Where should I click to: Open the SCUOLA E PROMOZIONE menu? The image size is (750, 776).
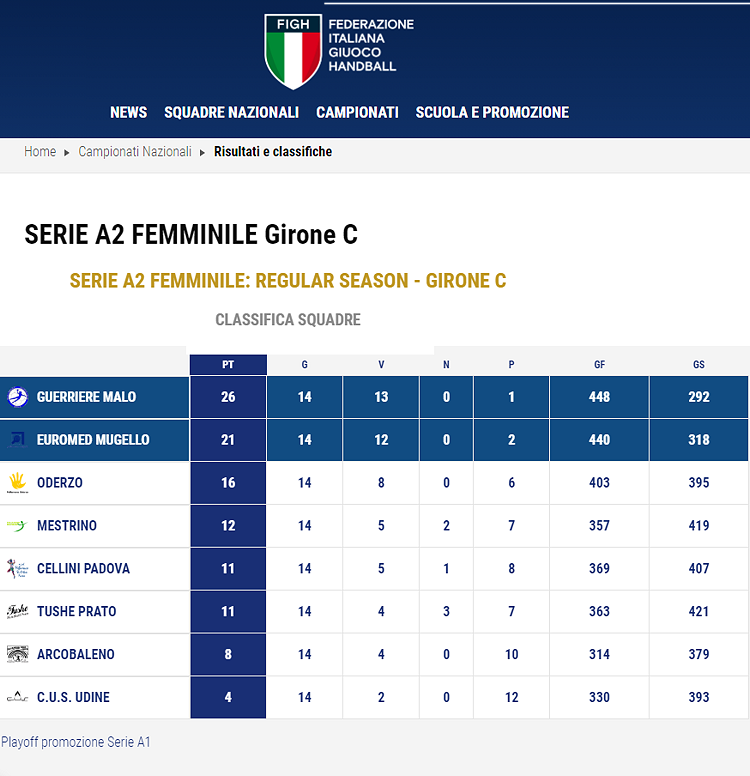pos(493,112)
